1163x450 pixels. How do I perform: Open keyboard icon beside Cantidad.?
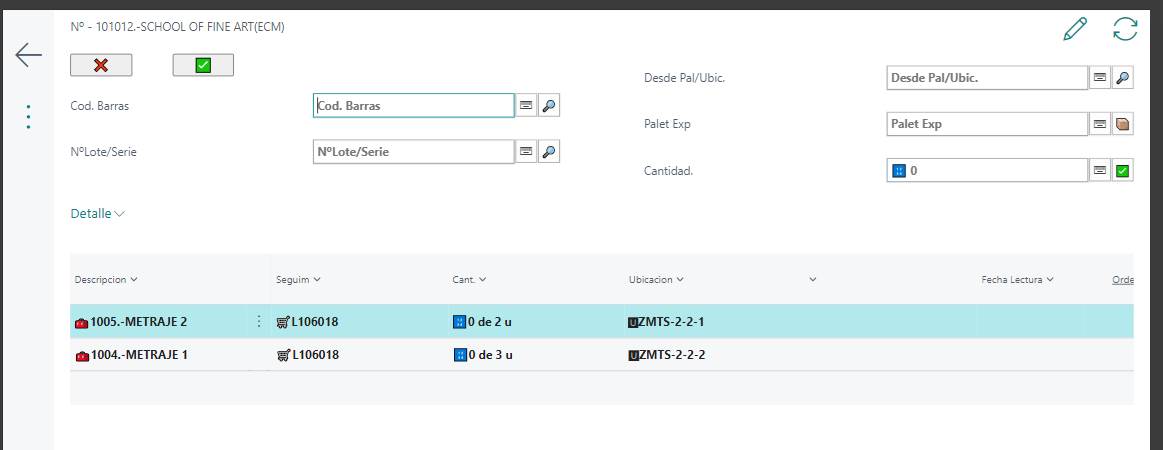pos(1100,171)
